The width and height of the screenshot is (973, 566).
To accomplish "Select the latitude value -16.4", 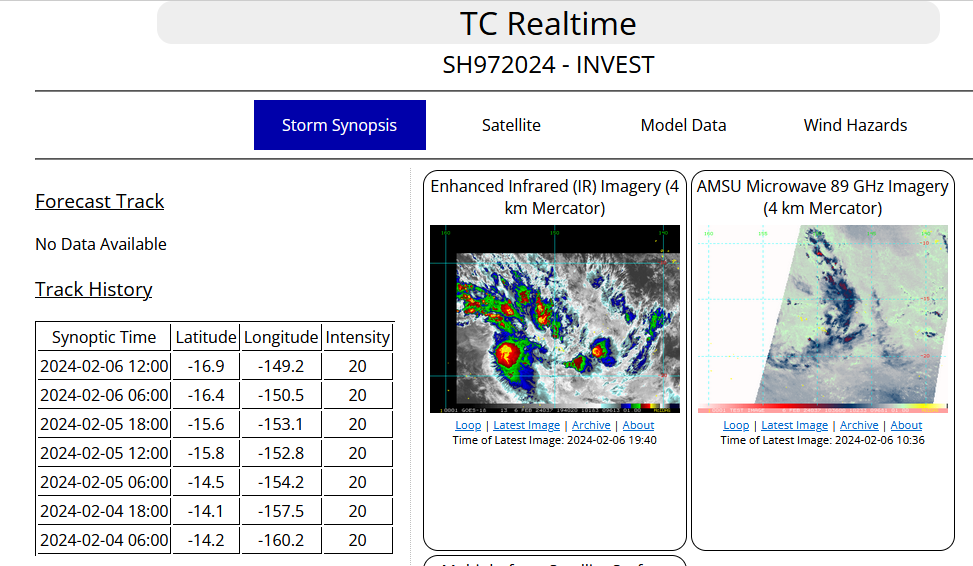I will [x=206, y=395].
